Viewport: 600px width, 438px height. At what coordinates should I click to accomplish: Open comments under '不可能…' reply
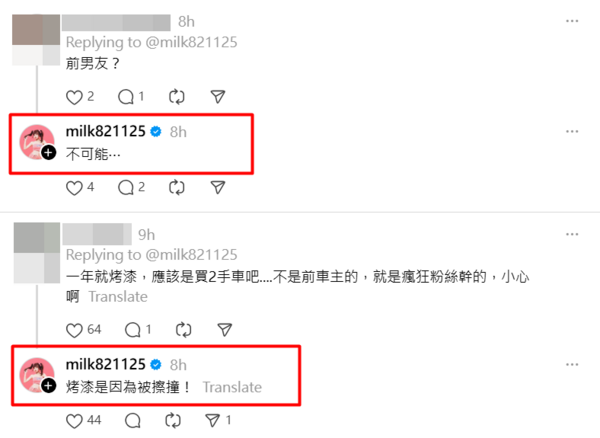(x=126, y=187)
